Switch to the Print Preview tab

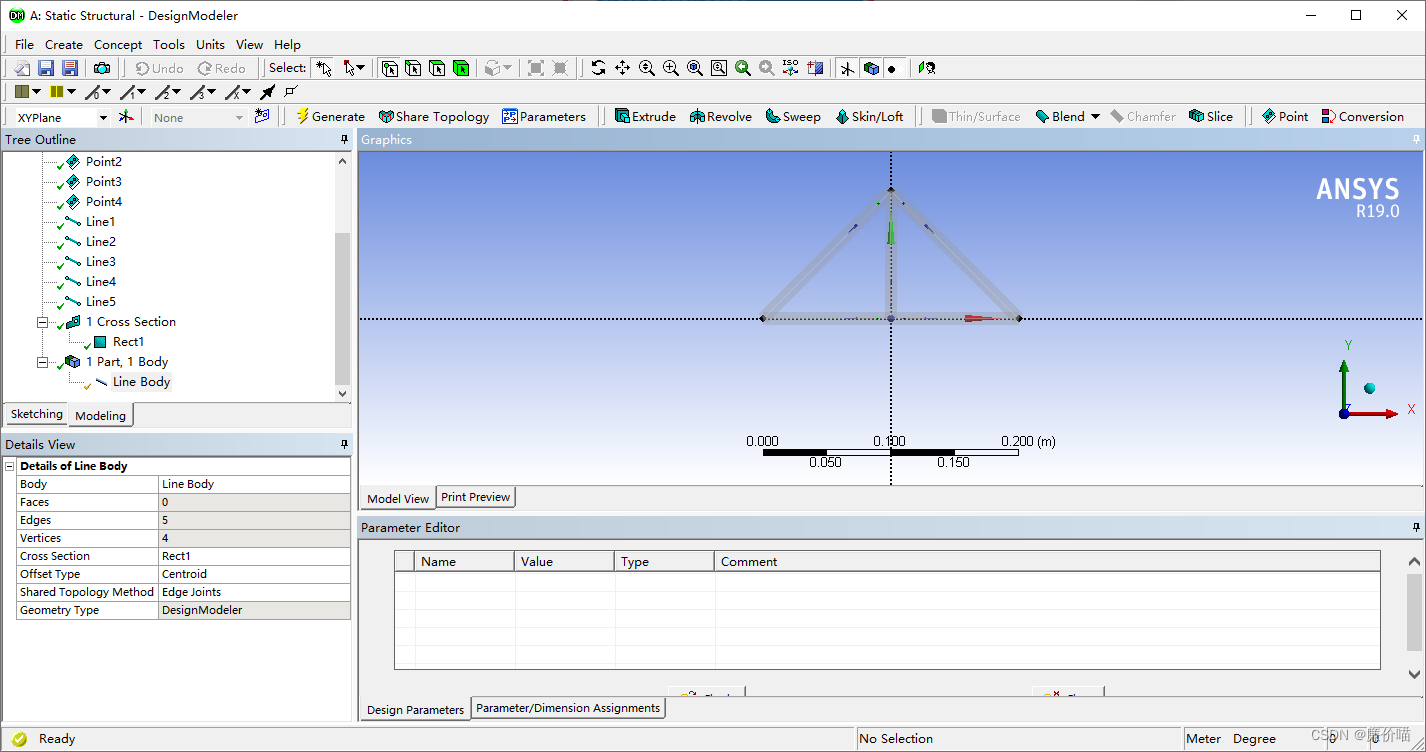point(476,497)
